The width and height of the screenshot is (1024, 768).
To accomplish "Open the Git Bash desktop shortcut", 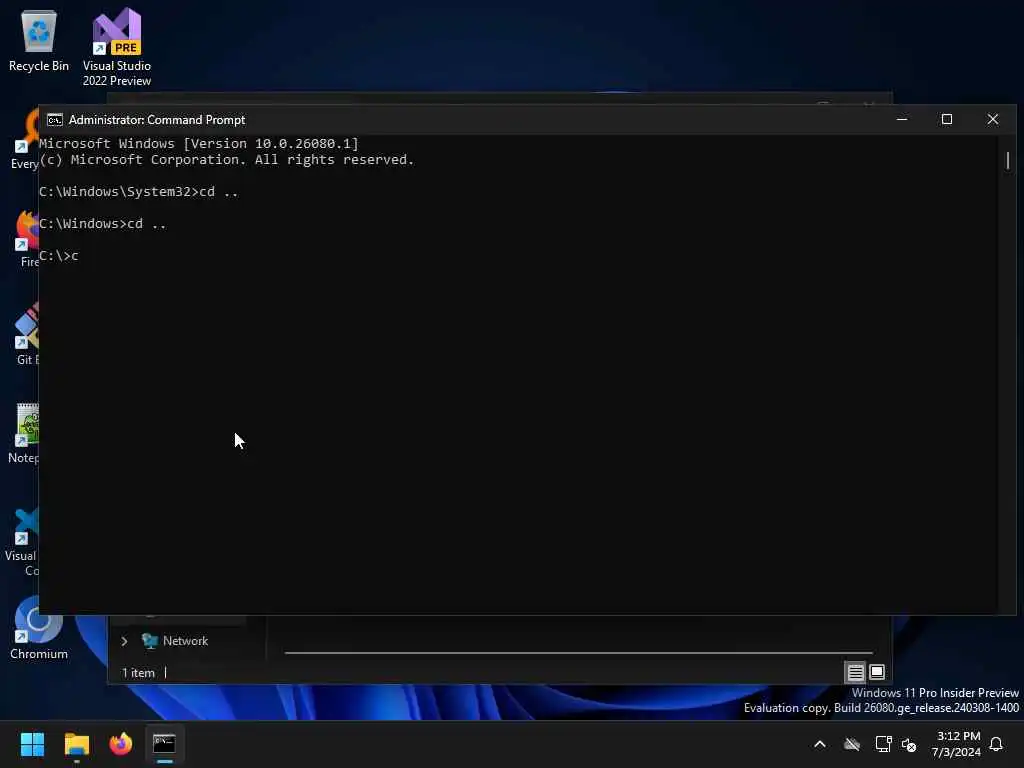I will [x=26, y=333].
